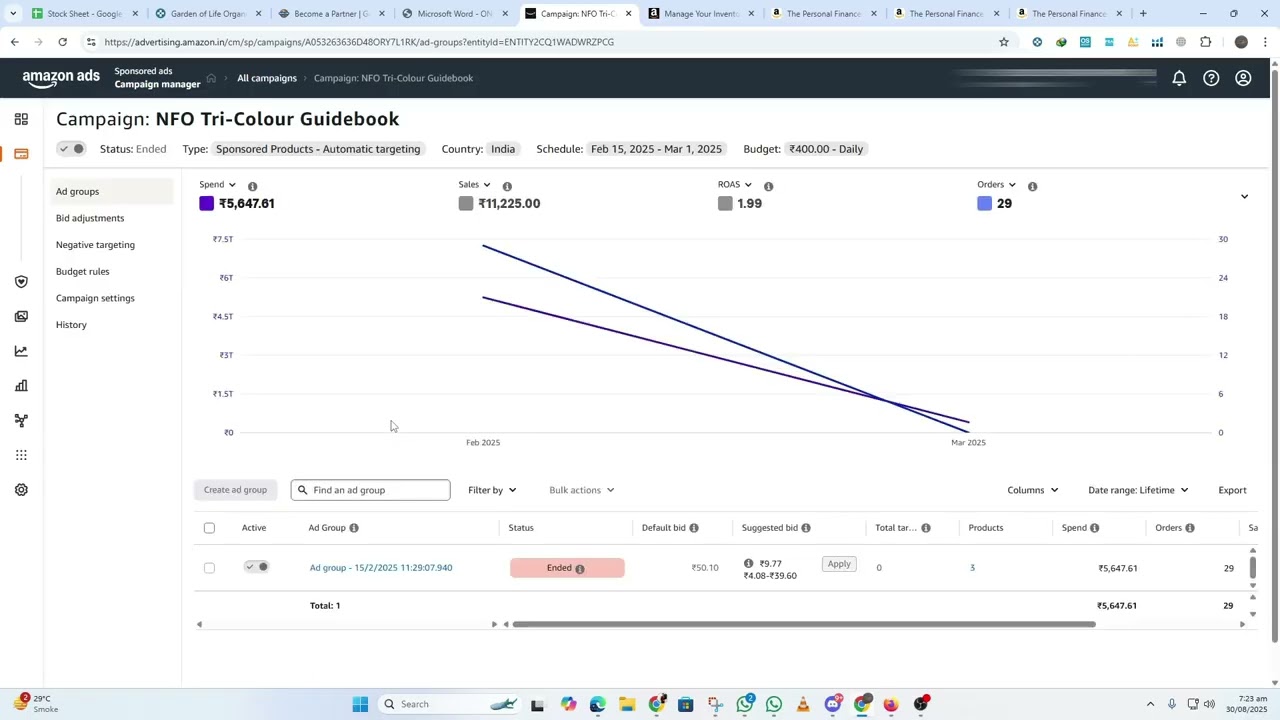Click the browser address bar URL
Viewport: 1280px width, 720px height.
click(x=359, y=42)
